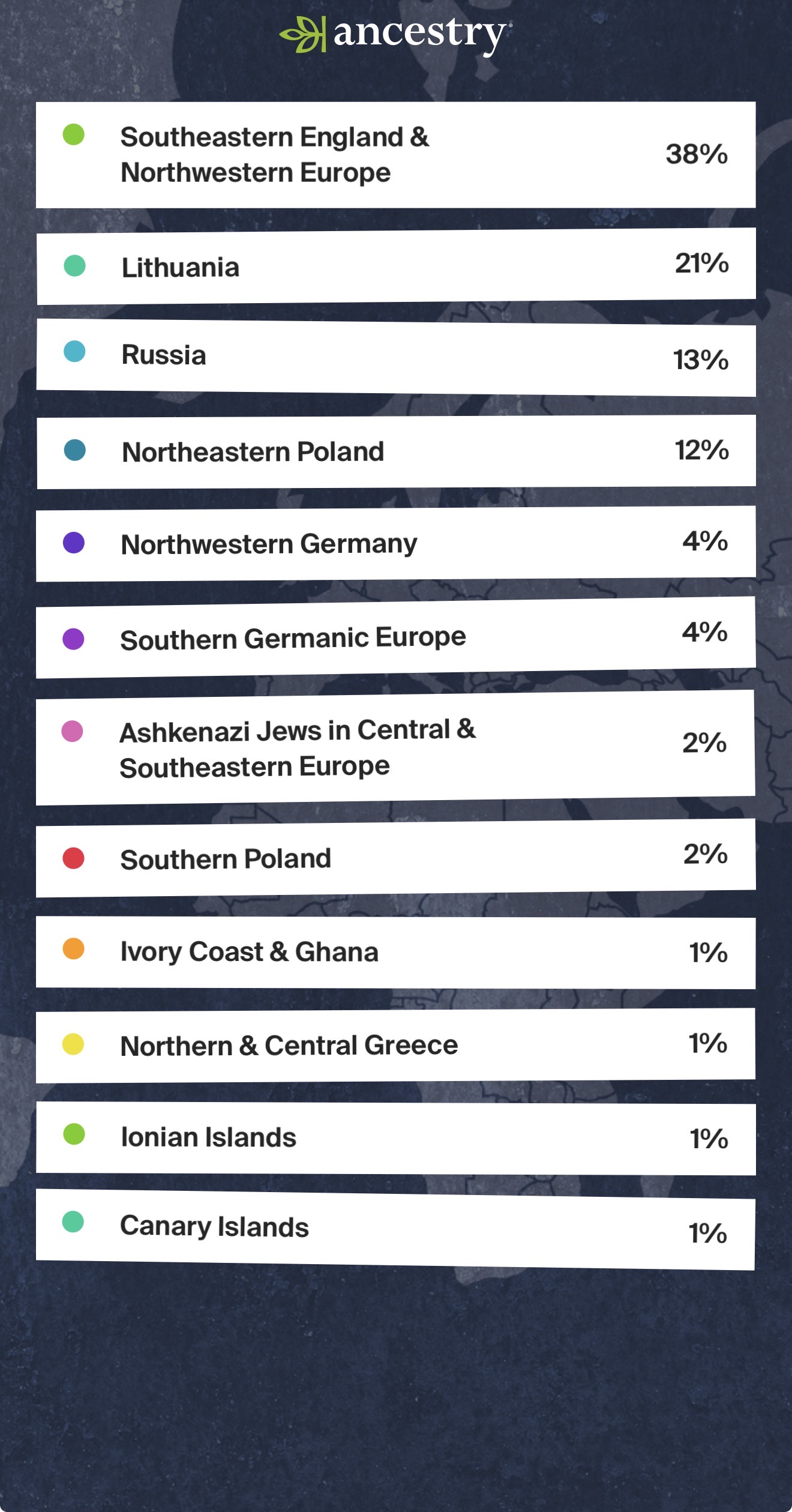Click the light blue Russia dot
This screenshot has height=1512, width=792.
(x=74, y=351)
